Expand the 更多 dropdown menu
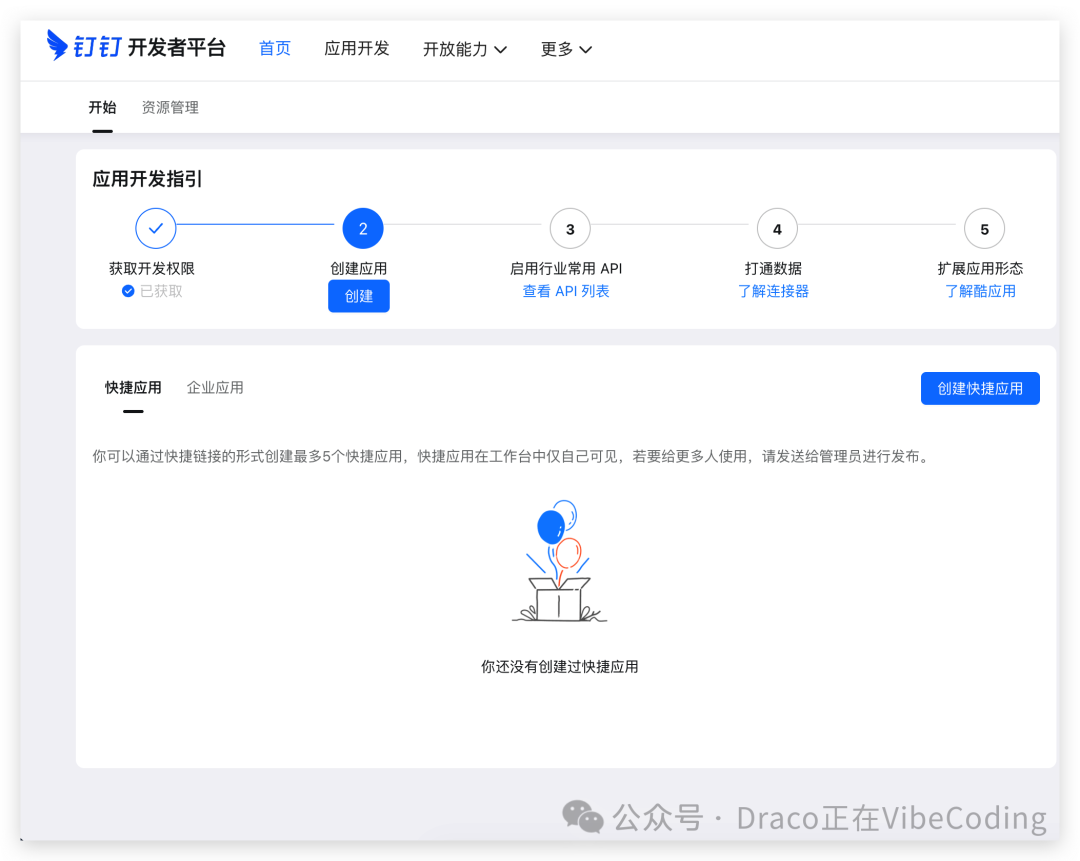This screenshot has height=861, width=1080. (566, 48)
